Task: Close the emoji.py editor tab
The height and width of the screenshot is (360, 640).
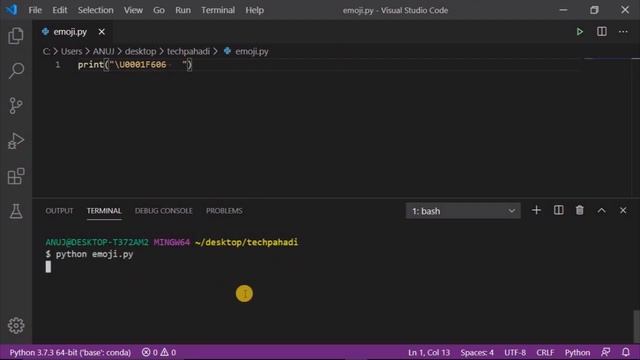Action: click(102, 32)
